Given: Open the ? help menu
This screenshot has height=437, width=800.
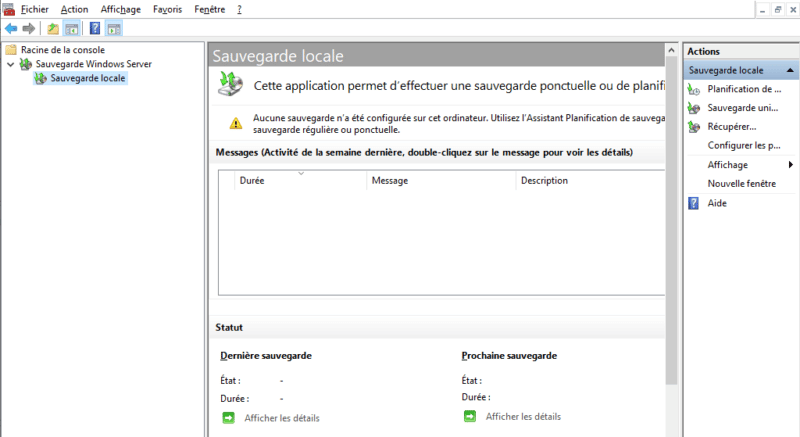Looking at the screenshot, I should click(x=239, y=9).
